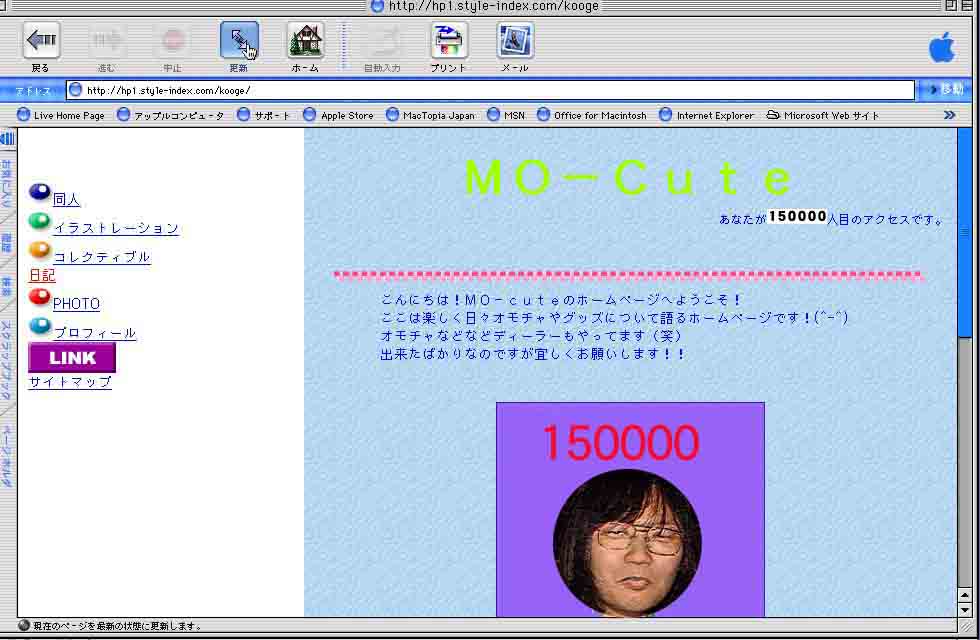
Task: Click the purple LINK banner button
Action: pyautogui.click(x=72, y=357)
